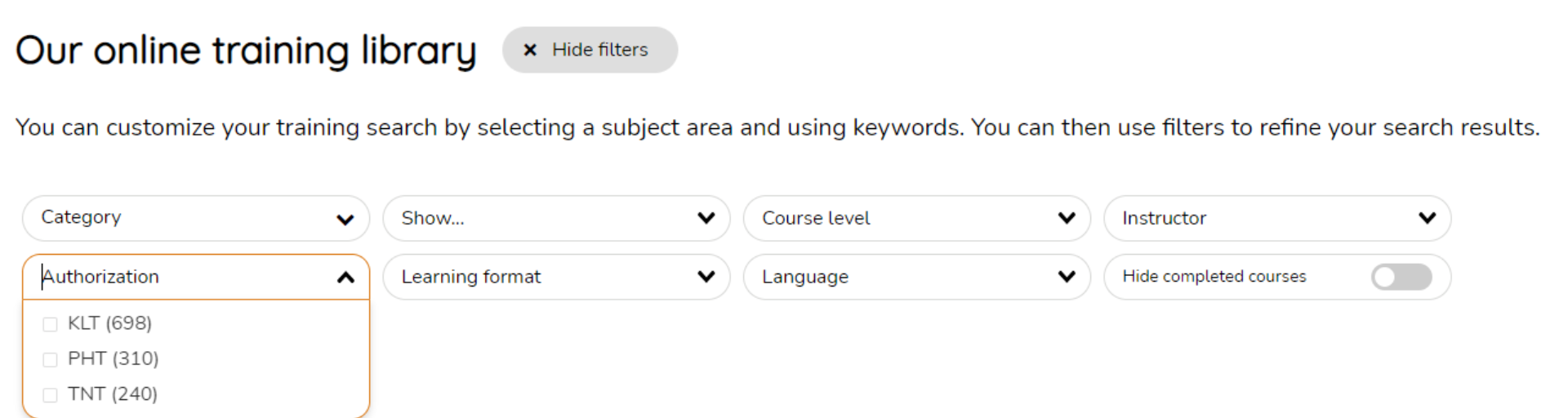Click the Category dropdown chevron arrow
1568x418 pixels.
point(345,219)
